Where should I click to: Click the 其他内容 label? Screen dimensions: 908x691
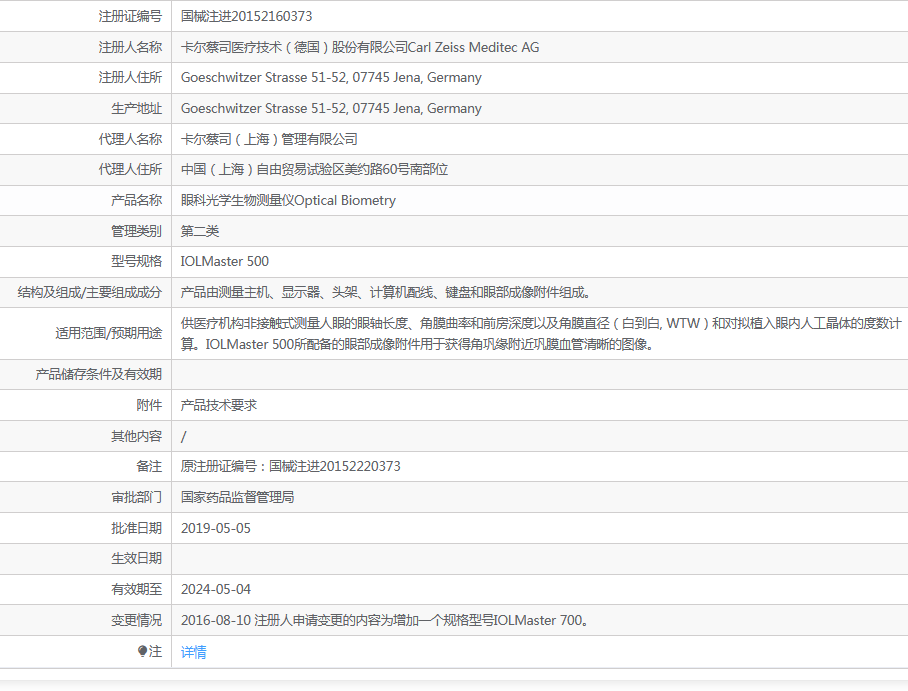coord(137,436)
